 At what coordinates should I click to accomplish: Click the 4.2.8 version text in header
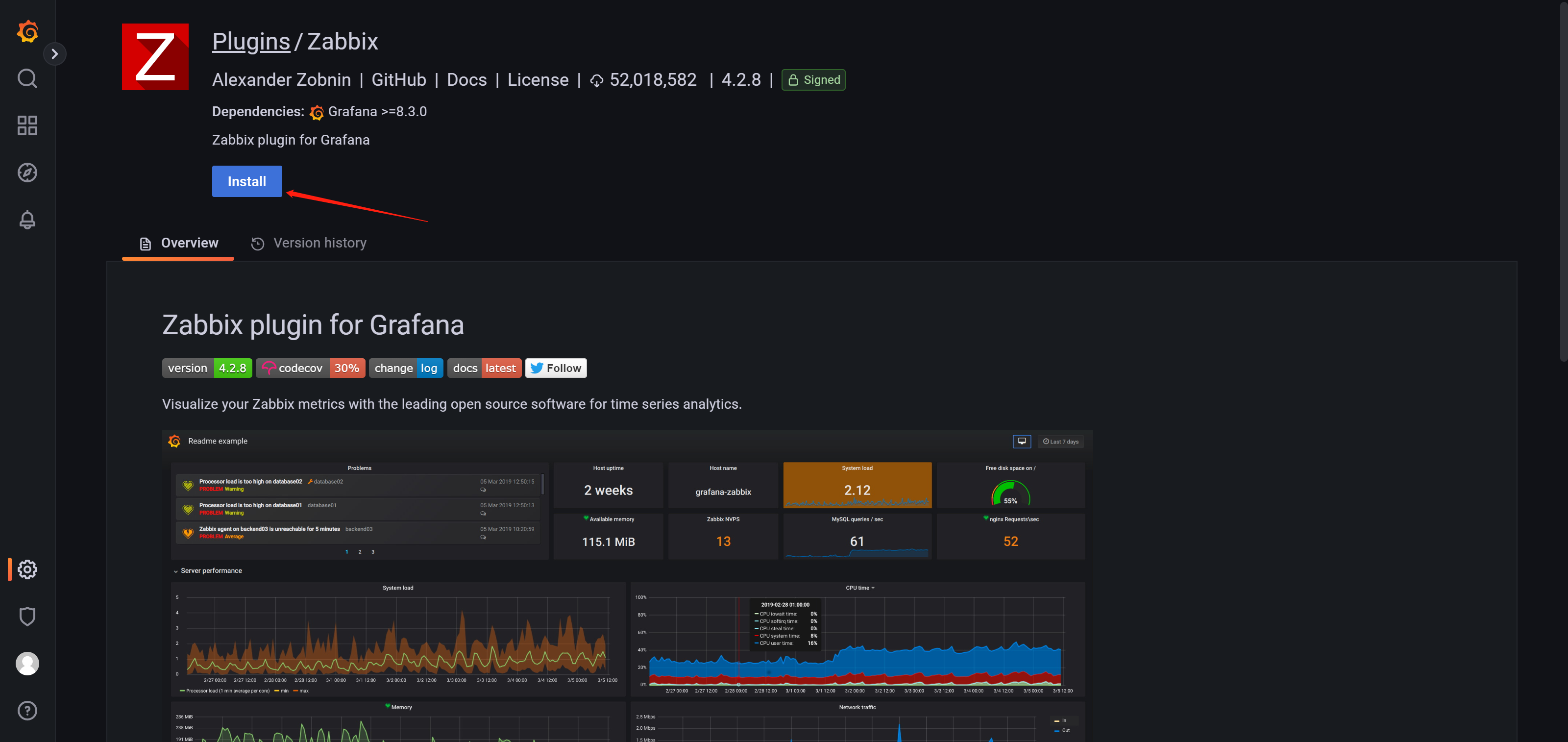point(741,80)
